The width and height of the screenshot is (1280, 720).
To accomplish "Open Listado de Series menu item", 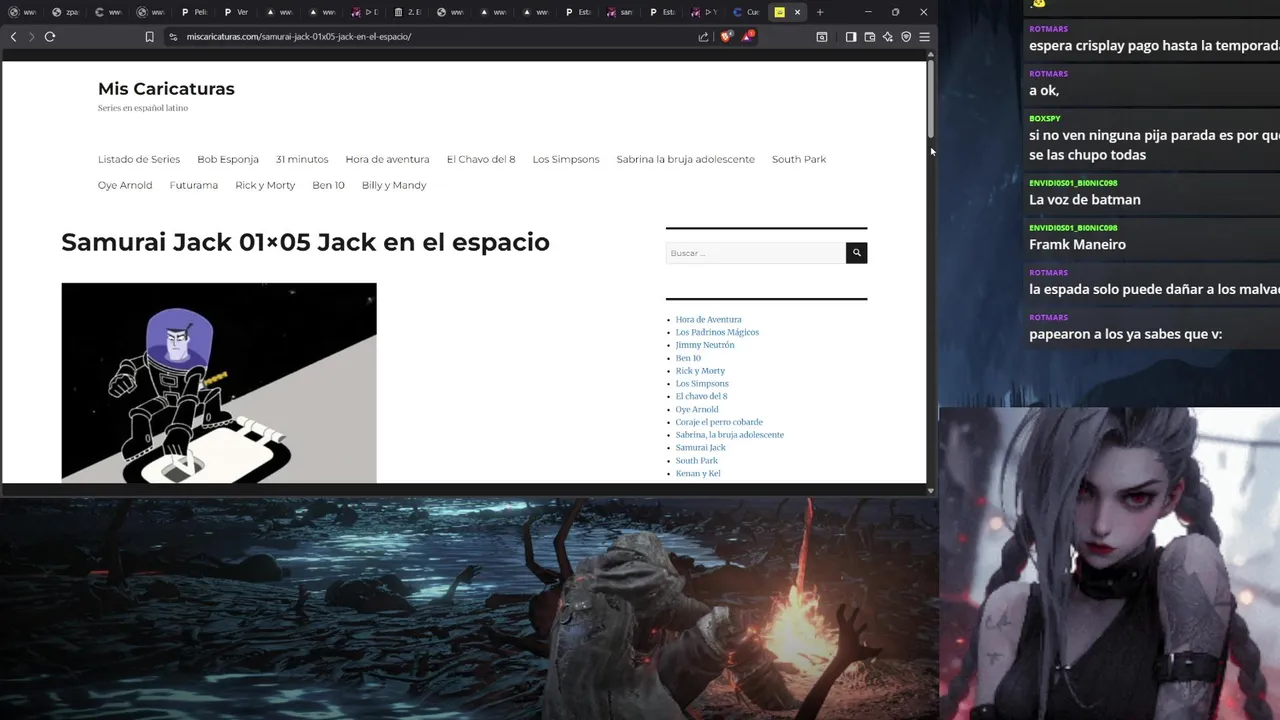I will point(139,159).
